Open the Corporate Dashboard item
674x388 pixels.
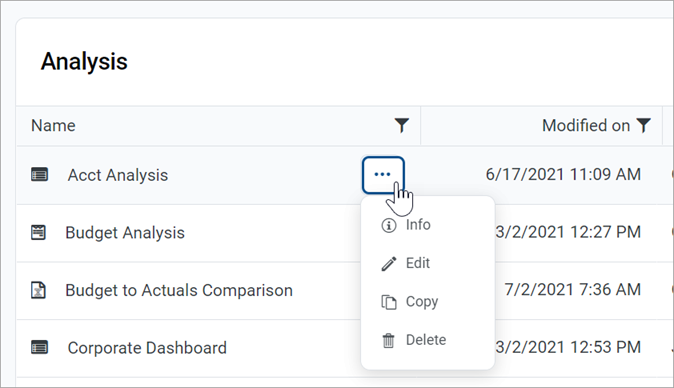click(x=147, y=348)
